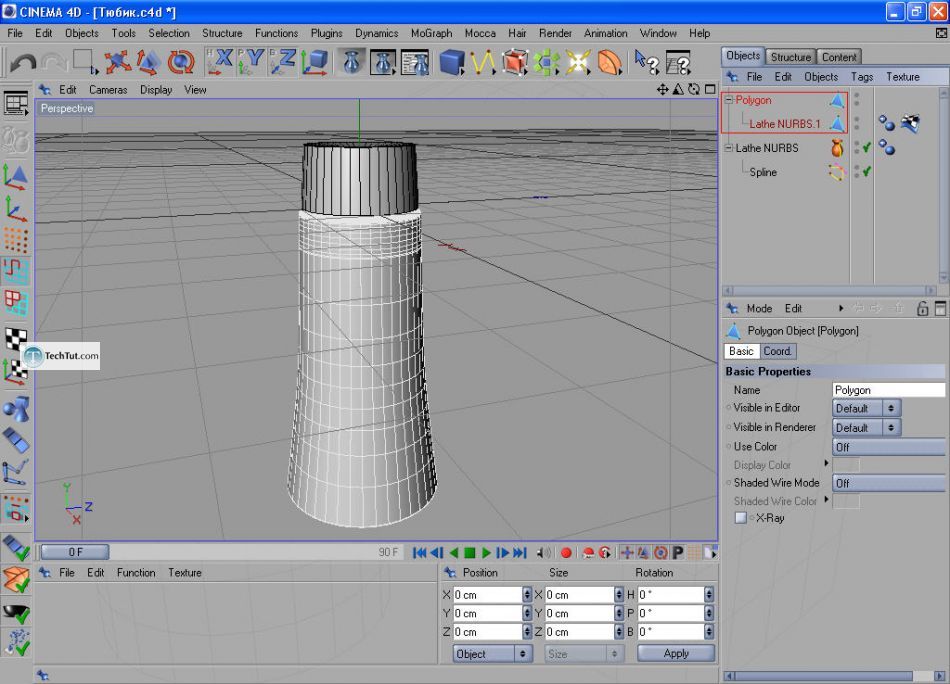This screenshot has height=684, width=950.
Task: Toggle the Y axis lock icon
Action: tap(251, 62)
